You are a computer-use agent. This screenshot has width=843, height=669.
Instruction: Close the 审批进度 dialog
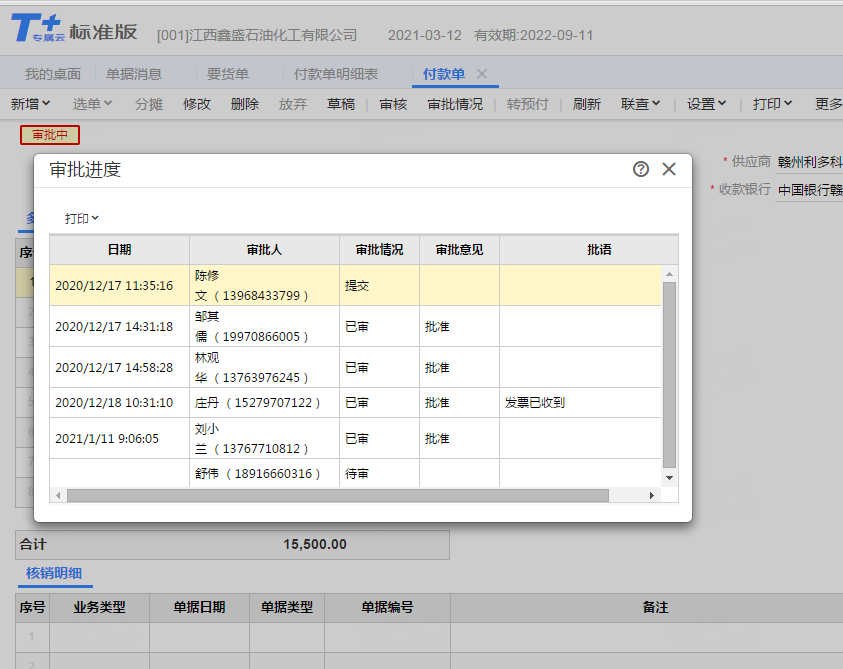669,169
